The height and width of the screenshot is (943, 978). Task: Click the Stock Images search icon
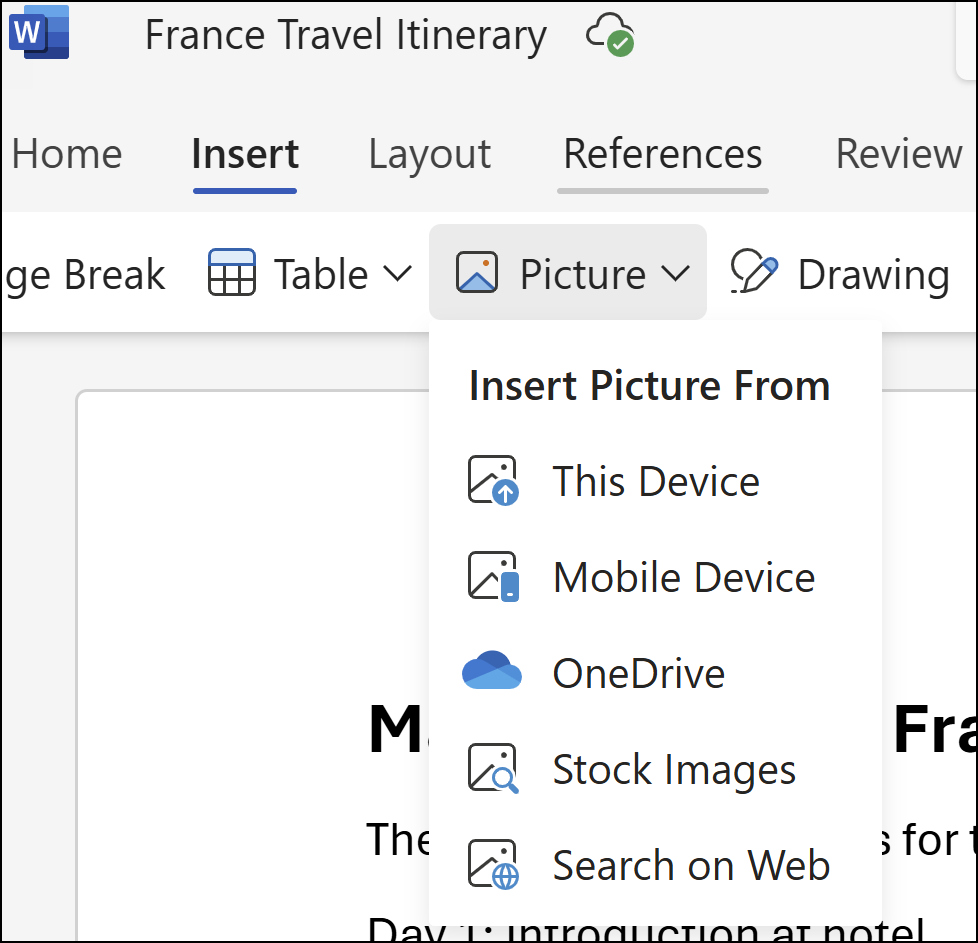(492, 768)
